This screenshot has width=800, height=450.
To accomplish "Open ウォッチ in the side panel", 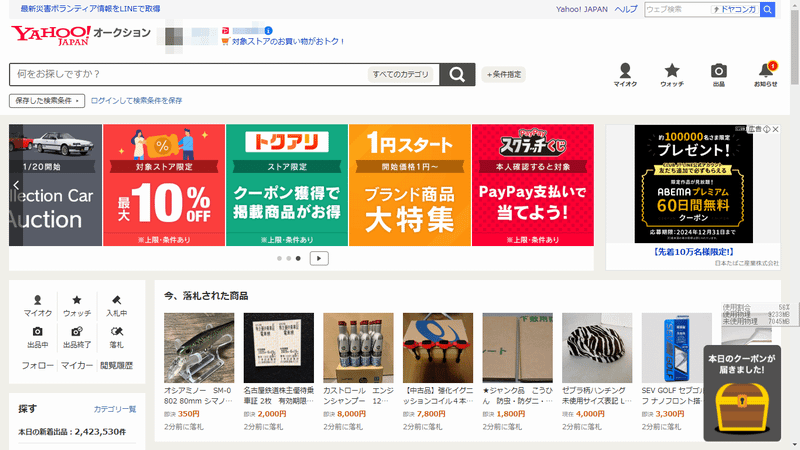I will [77, 306].
